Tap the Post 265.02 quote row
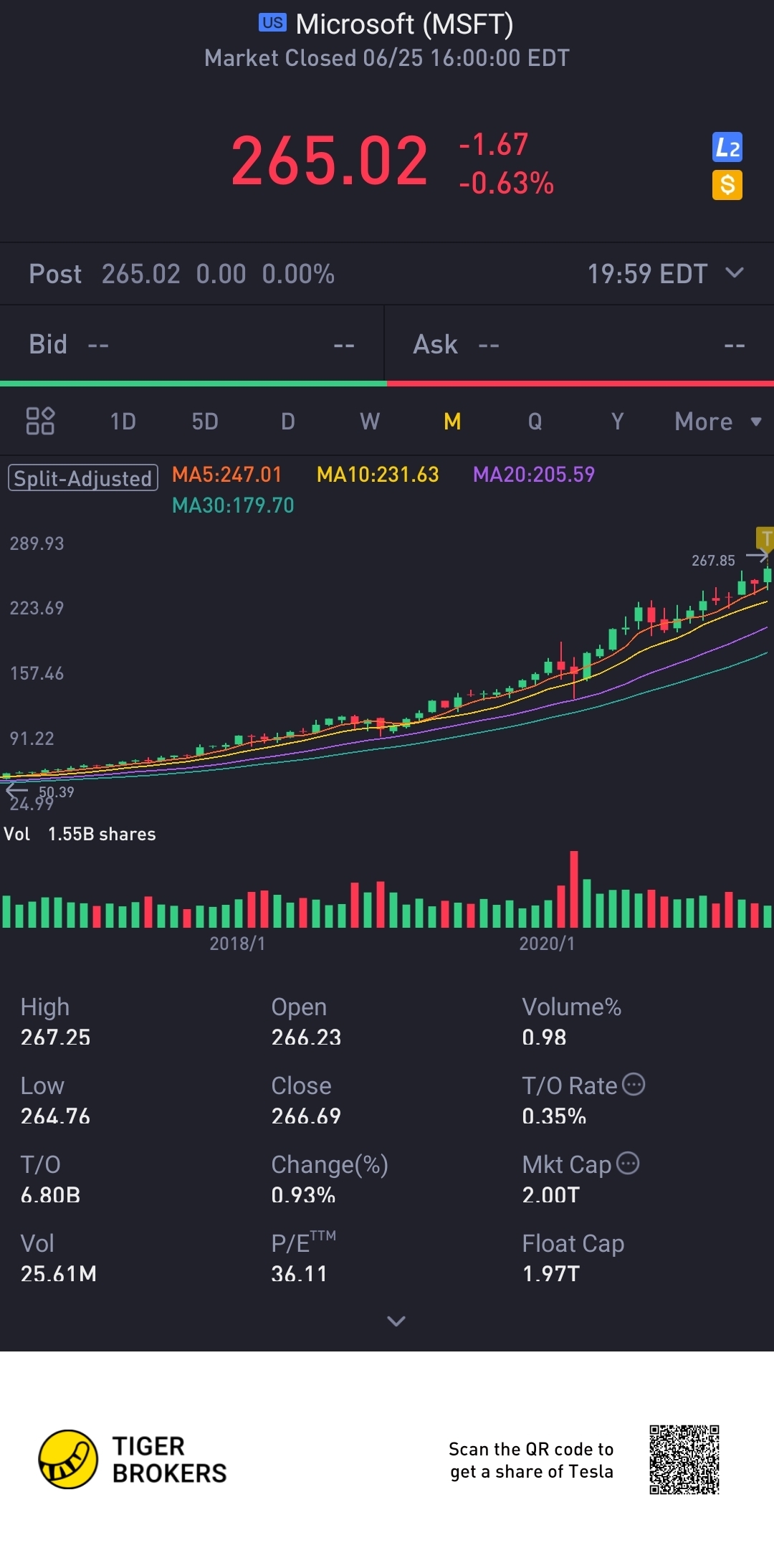 387,274
